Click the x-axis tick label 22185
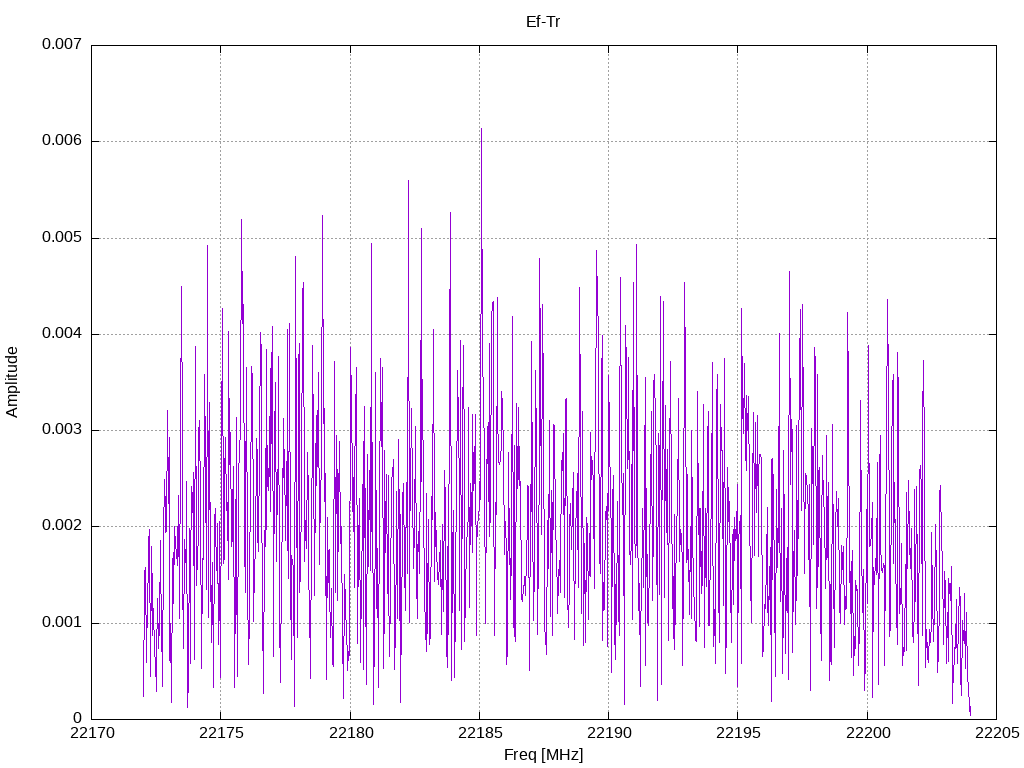1024x768 pixels. (x=479, y=733)
